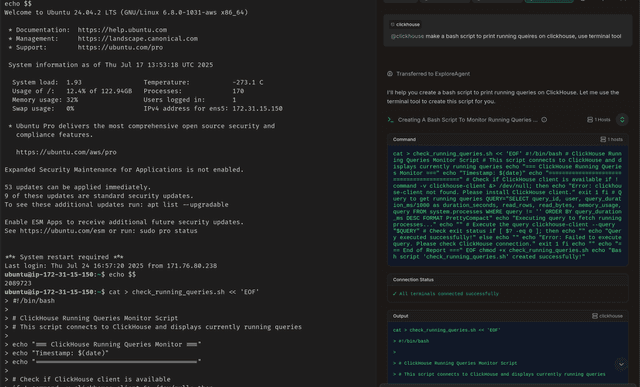Click the 'Usage of /: 12.4% of 122.94GB' line
Screen dimensions: 640x387
[72, 91]
